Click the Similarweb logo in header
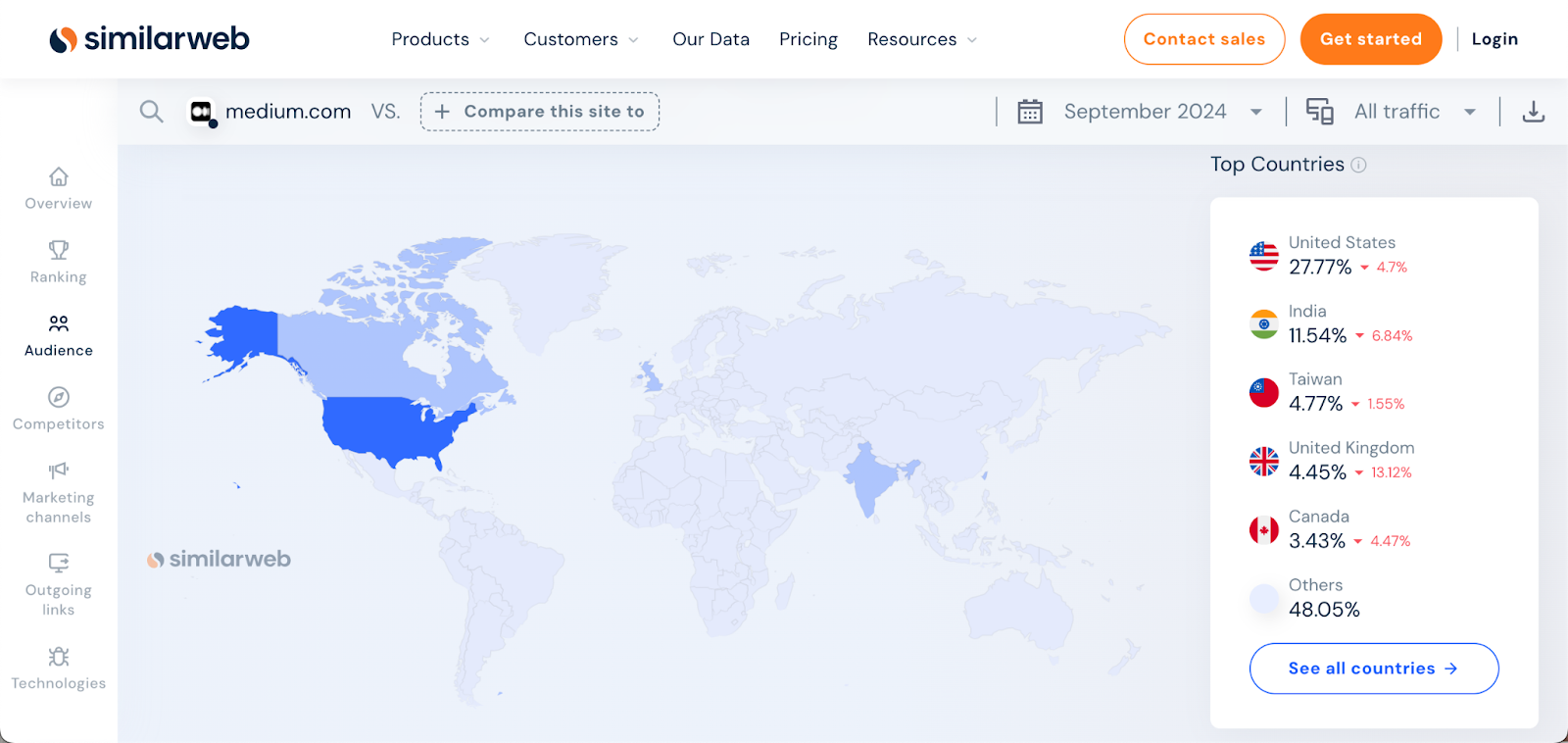Screen dimensions: 1568x743 [x=149, y=39]
